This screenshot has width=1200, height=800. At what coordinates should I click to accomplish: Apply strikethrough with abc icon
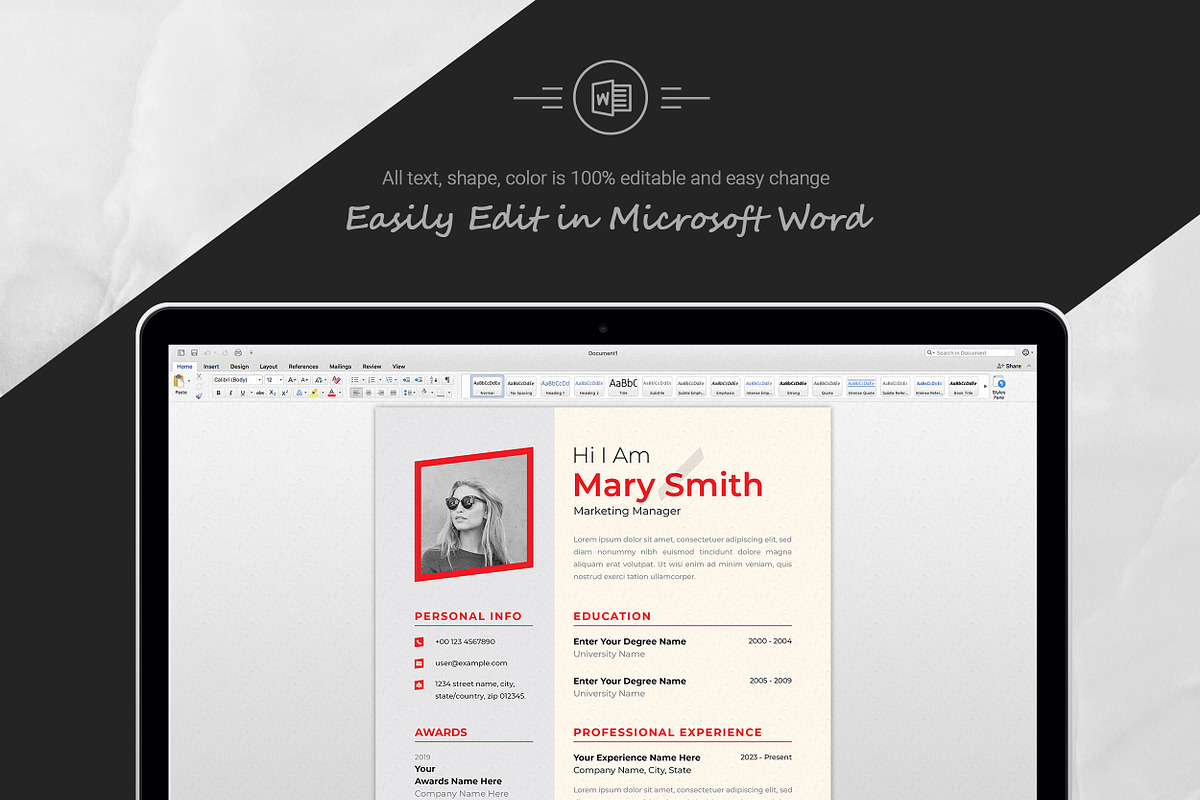click(260, 392)
